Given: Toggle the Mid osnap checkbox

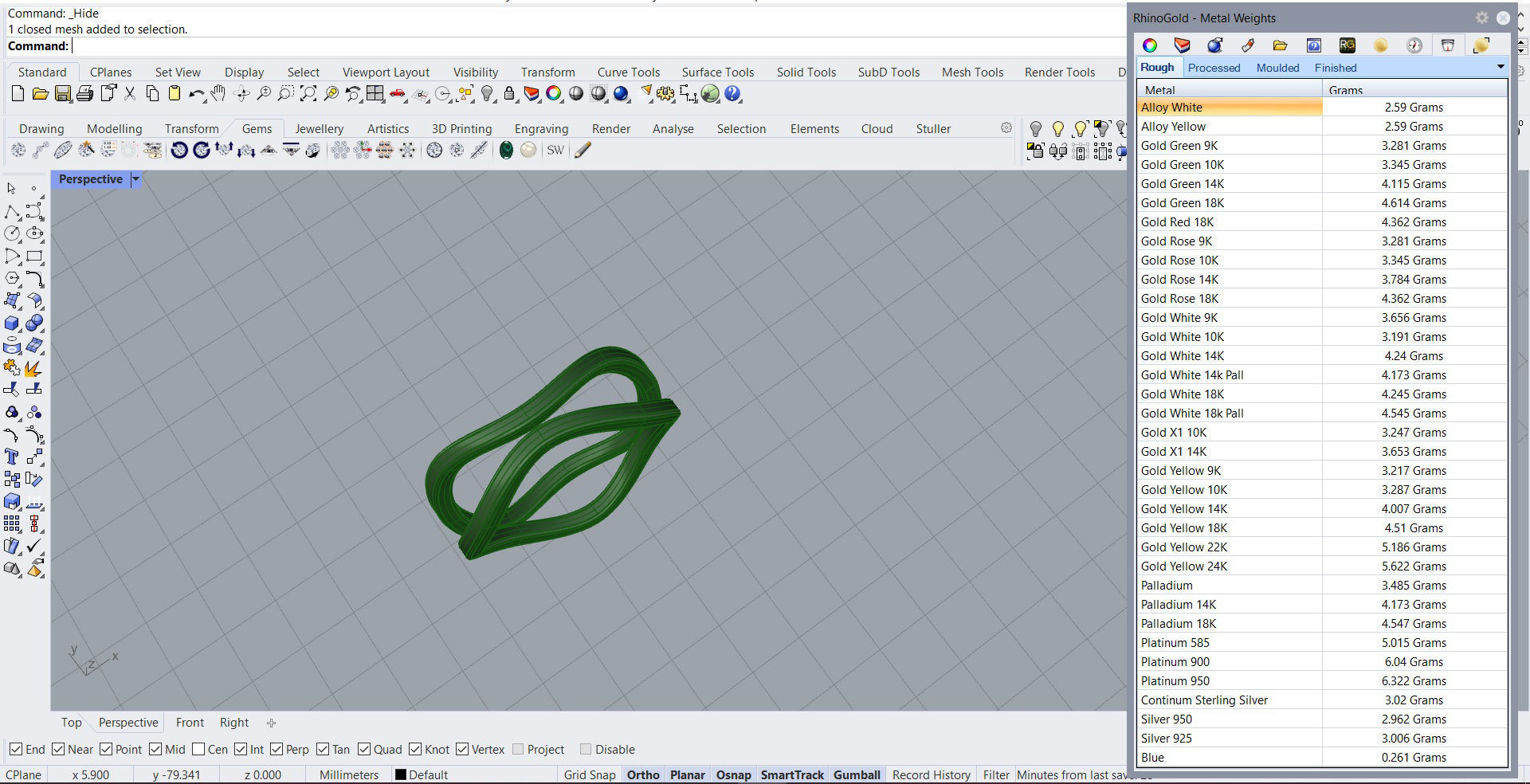Looking at the screenshot, I should (x=155, y=749).
